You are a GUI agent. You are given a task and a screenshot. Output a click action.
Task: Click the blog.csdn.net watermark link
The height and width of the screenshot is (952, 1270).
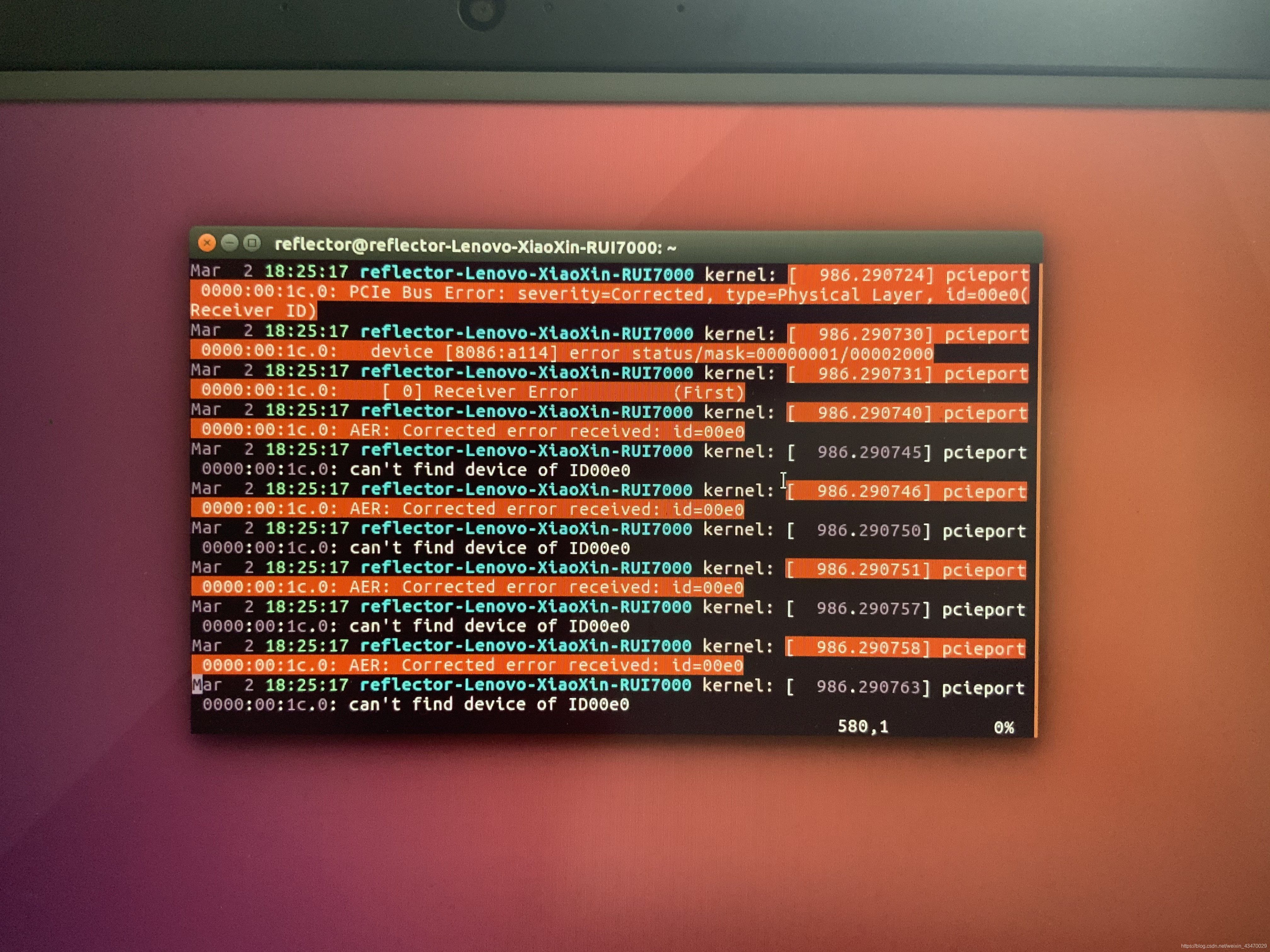(x=1223, y=946)
